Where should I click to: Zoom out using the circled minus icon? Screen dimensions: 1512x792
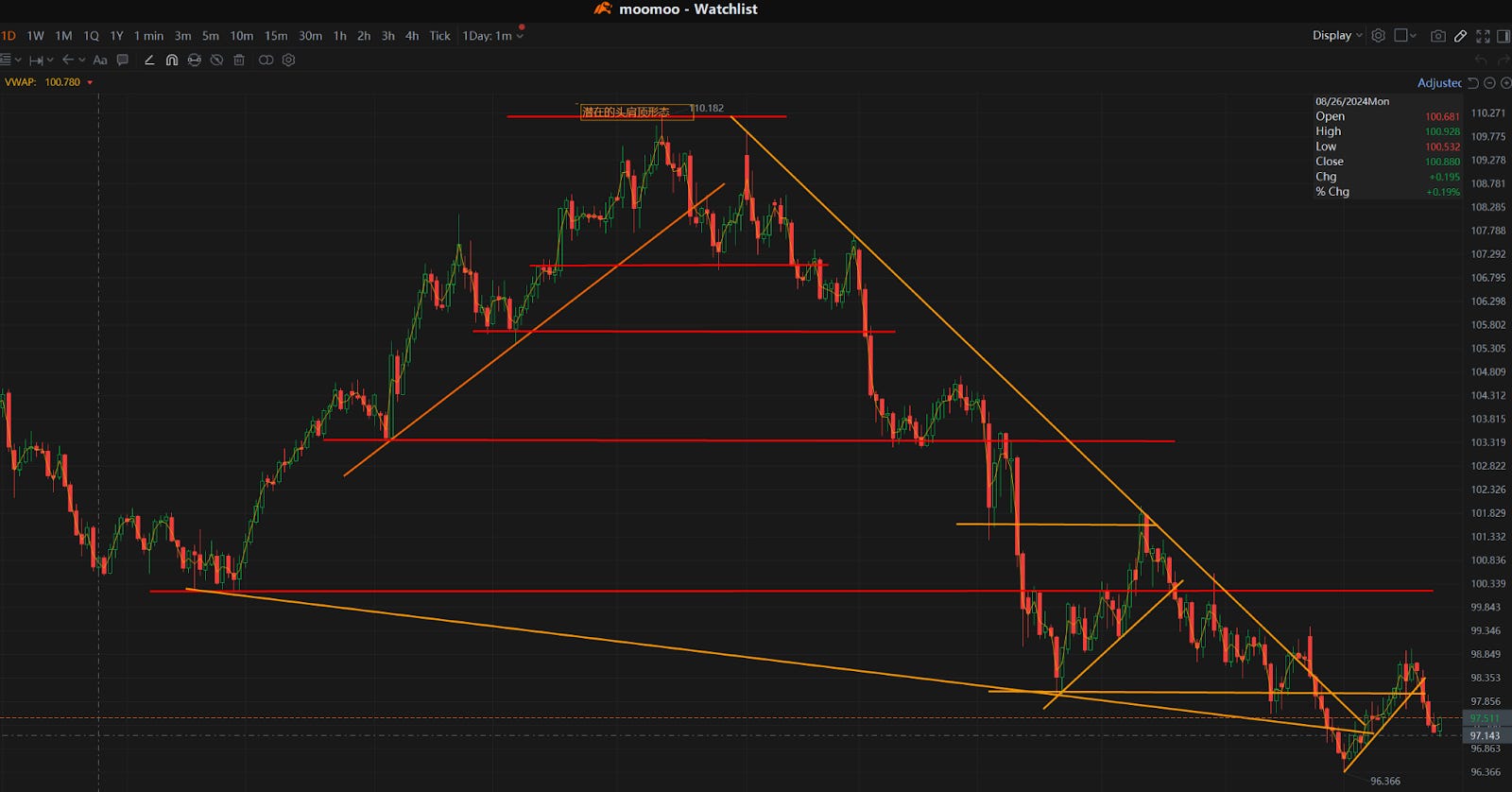[x=1489, y=83]
